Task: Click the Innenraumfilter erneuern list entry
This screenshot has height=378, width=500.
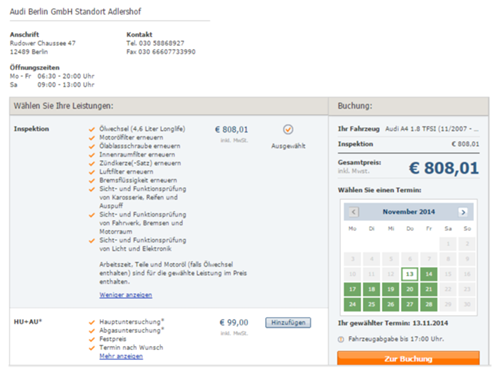Action: tap(137, 155)
